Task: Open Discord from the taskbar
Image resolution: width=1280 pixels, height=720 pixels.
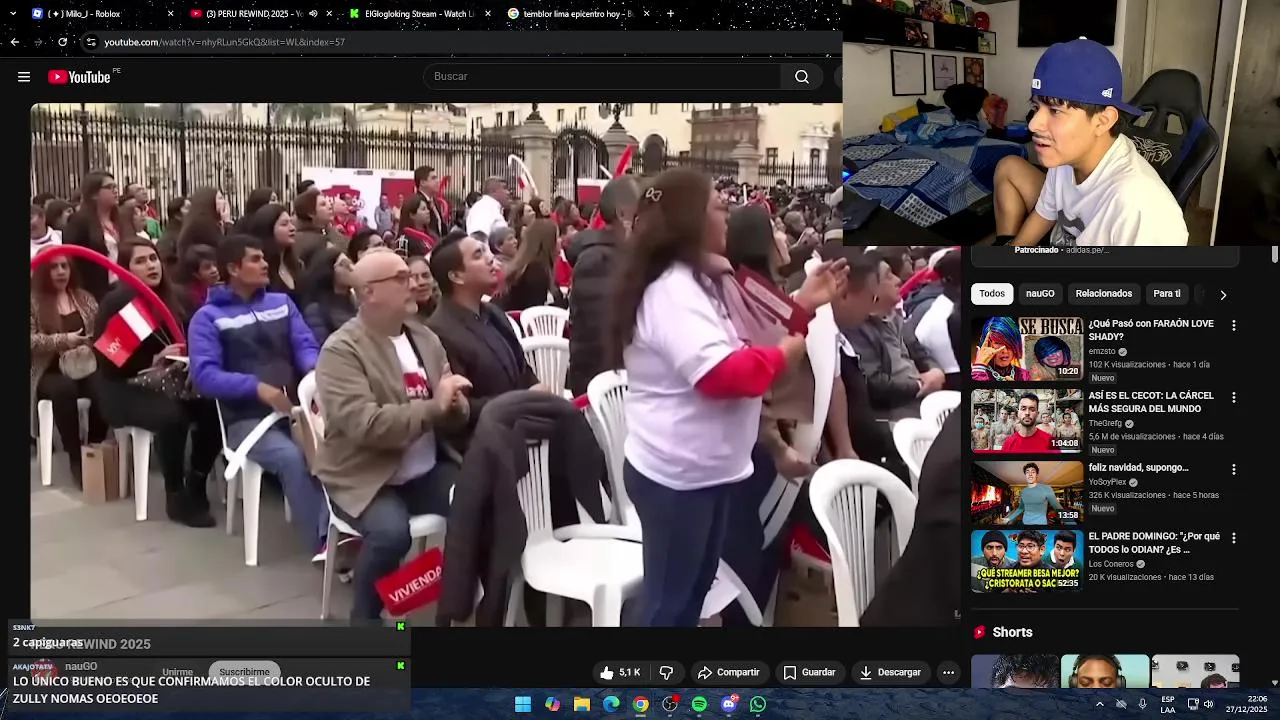Action: 729,704
